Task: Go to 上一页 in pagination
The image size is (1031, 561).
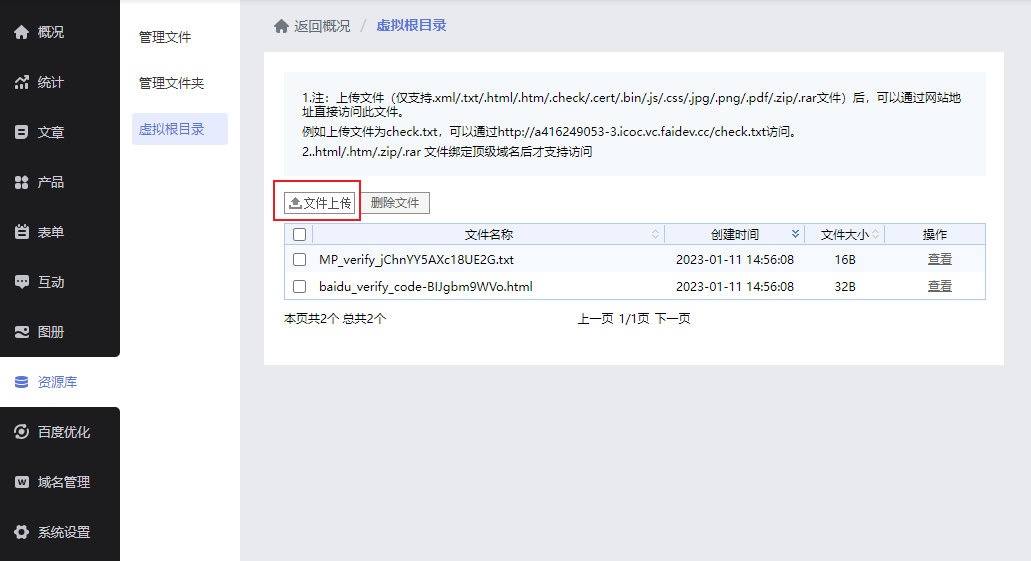Action: click(596, 319)
